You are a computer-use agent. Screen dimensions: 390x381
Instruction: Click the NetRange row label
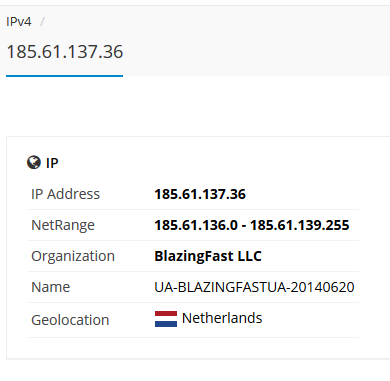pyautogui.click(x=63, y=225)
